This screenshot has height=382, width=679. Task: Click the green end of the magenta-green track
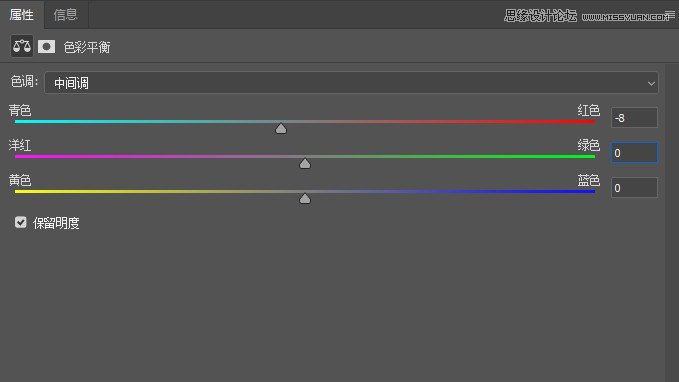[x=587, y=156]
